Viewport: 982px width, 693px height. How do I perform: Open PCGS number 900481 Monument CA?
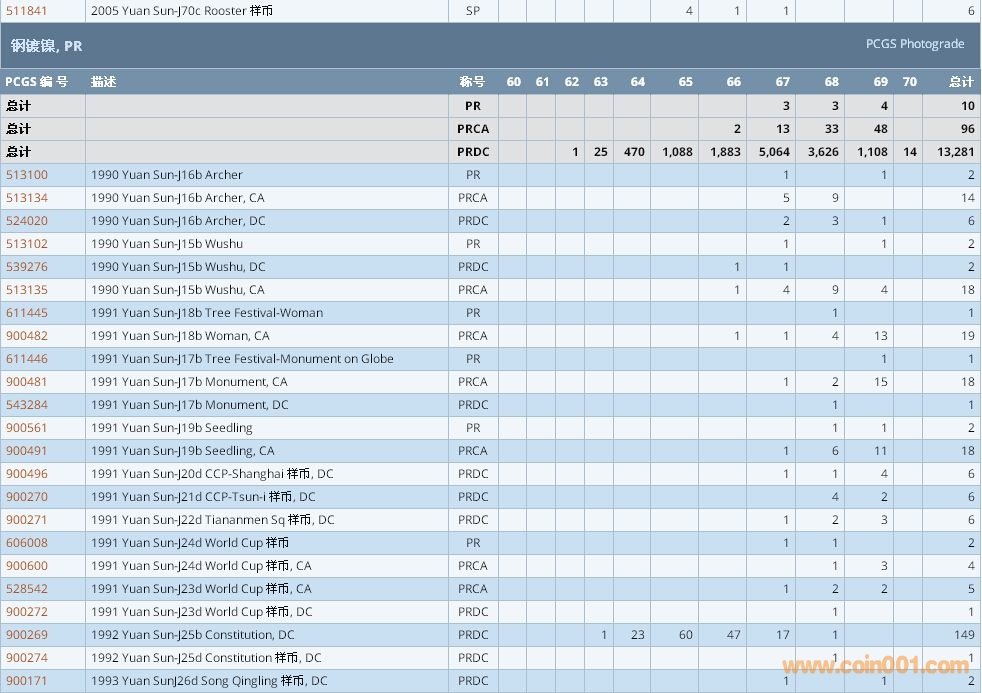click(27, 382)
